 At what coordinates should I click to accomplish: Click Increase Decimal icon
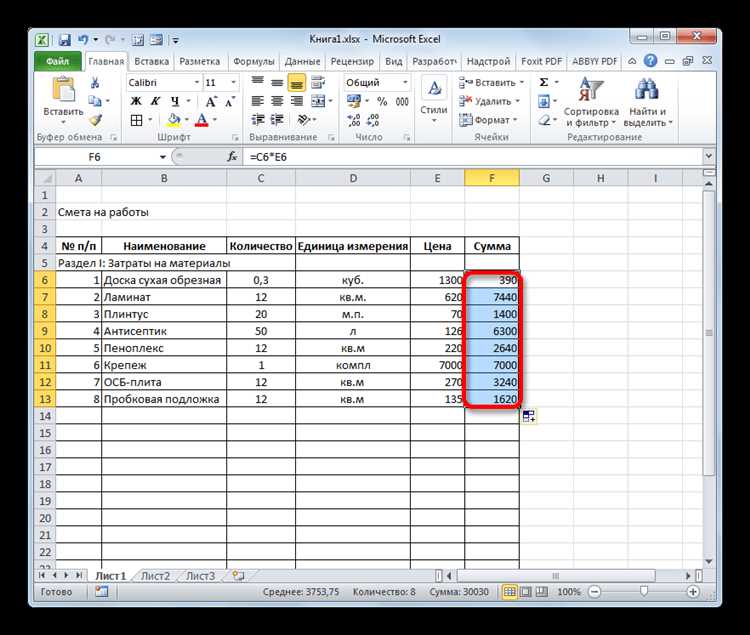click(353, 120)
